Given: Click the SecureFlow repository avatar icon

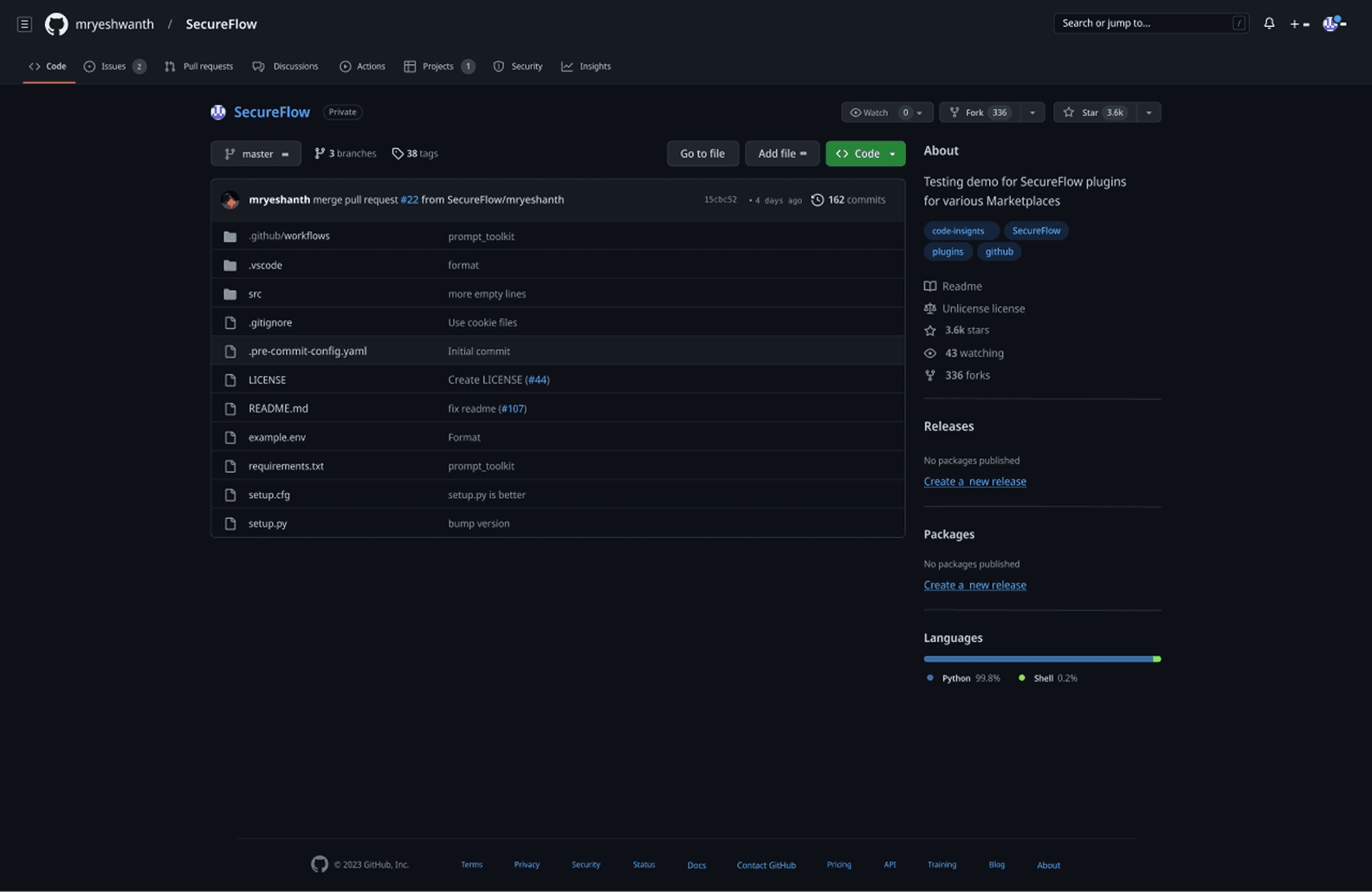Looking at the screenshot, I should [x=218, y=112].
